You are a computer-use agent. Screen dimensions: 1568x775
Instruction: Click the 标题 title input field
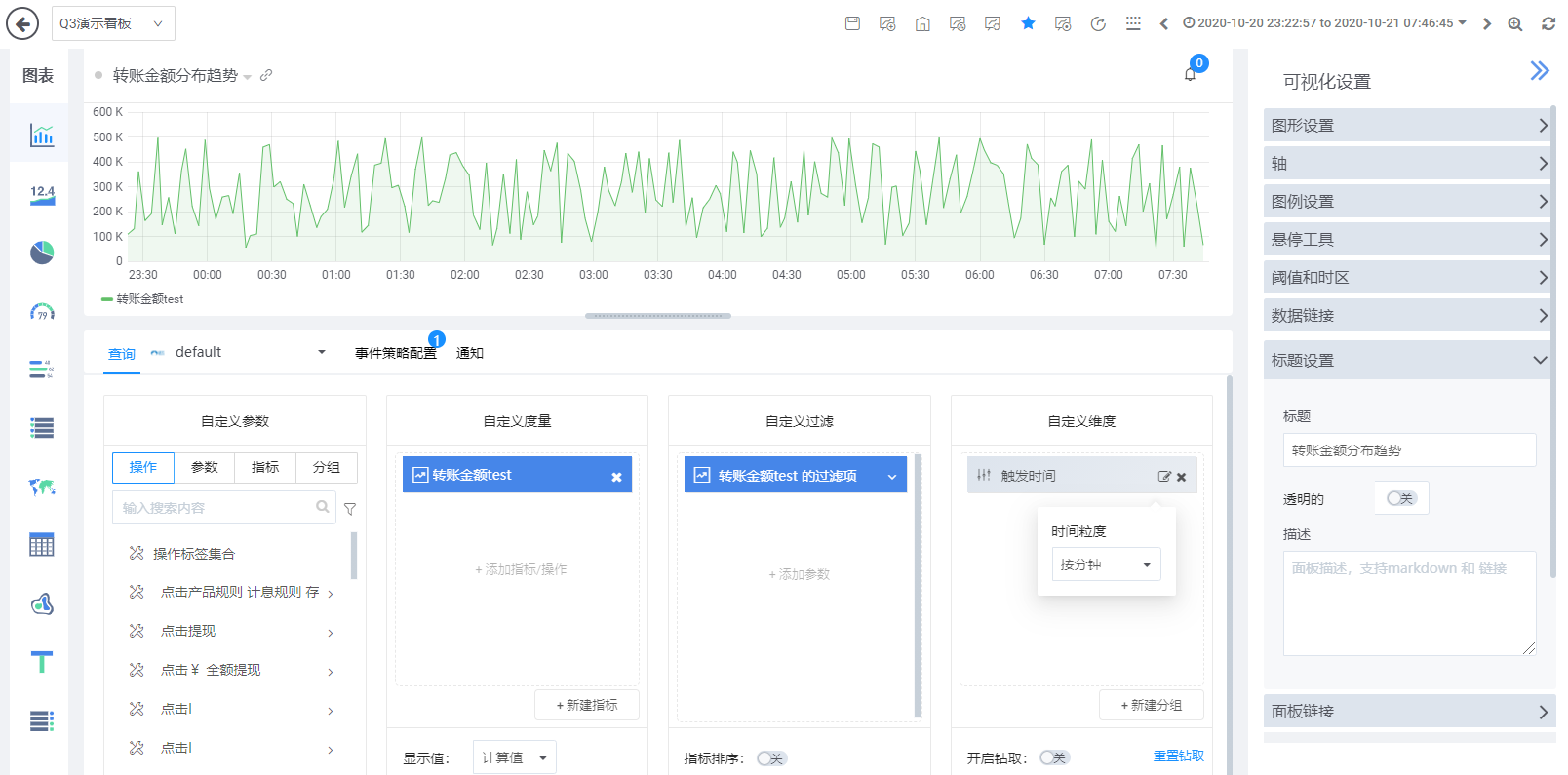point(1409,450)
